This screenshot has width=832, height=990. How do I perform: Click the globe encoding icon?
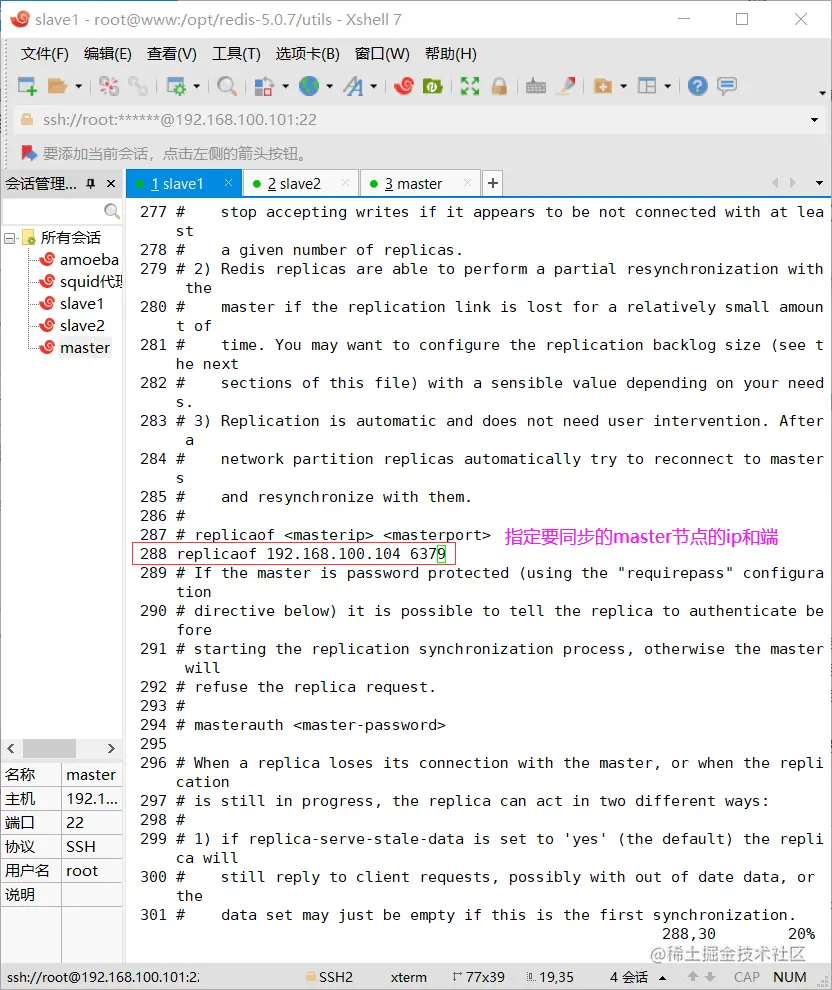pos(309,86)
